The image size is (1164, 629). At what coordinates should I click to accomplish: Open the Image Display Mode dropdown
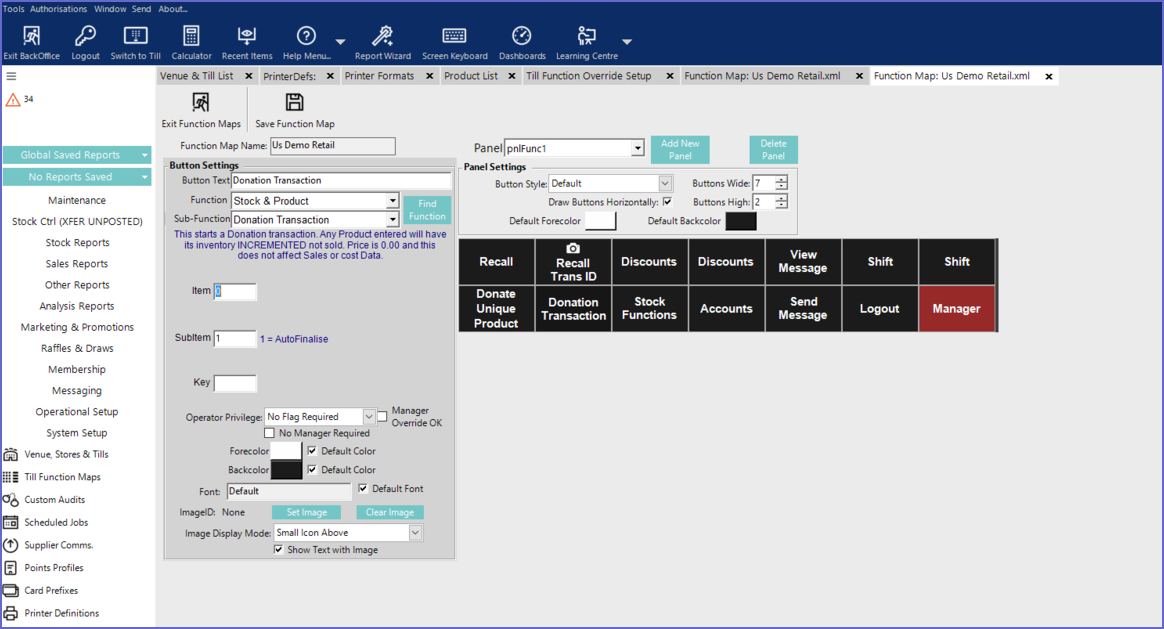(415, 533)
